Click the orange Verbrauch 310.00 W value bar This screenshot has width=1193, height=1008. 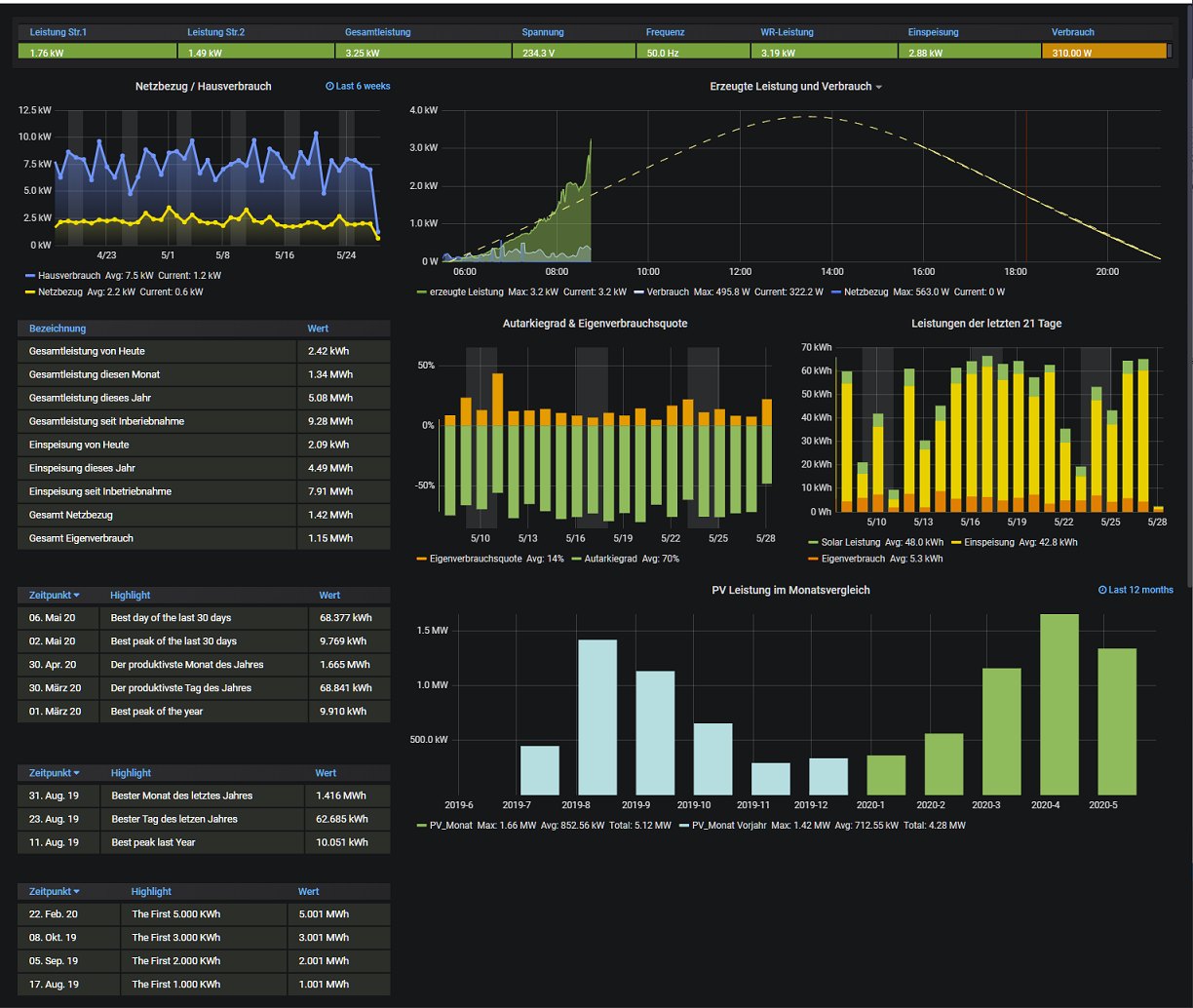click(x=1104, y=53)
